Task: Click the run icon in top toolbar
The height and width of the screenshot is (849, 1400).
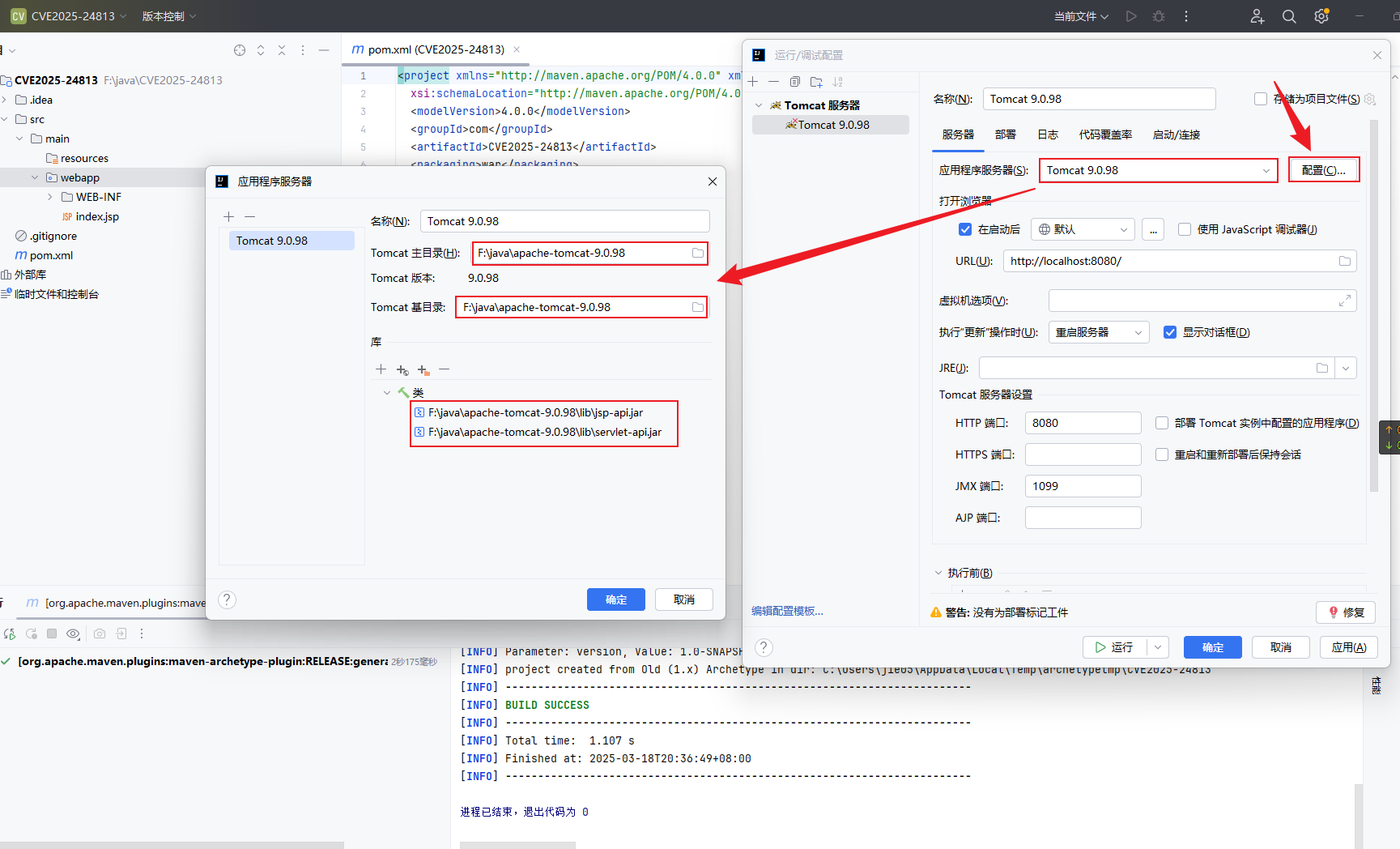Action: [x=1131, y=16]
